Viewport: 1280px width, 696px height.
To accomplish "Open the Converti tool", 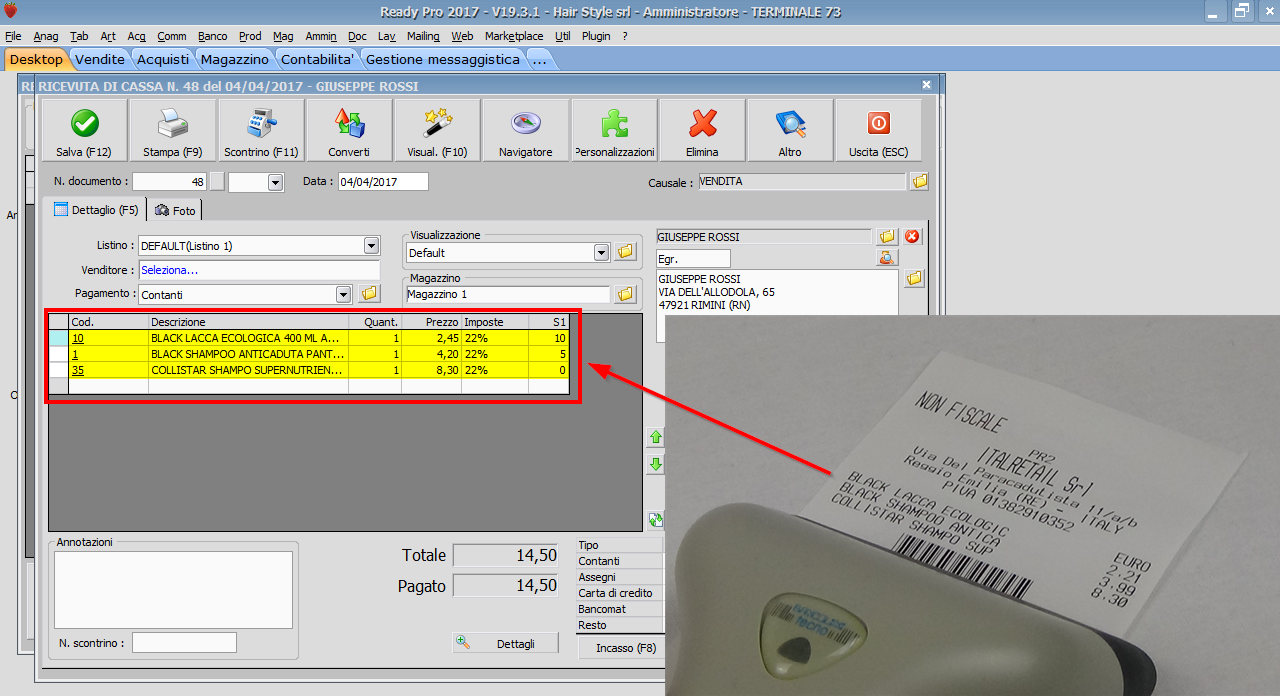I will pyautogui.click(x=349, y=124).
